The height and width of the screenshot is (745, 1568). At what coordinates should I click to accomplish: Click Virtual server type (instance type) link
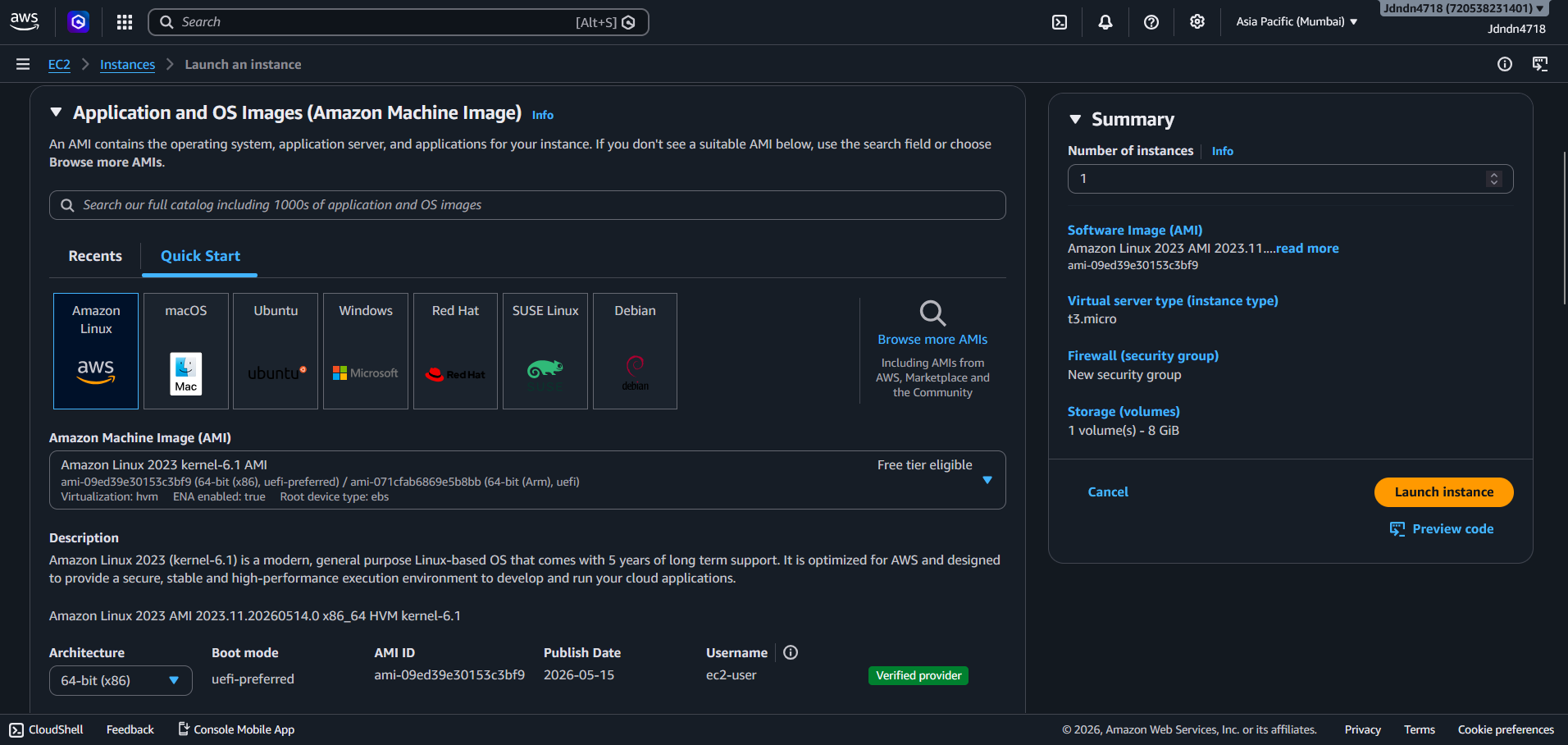pos(1173,301)
